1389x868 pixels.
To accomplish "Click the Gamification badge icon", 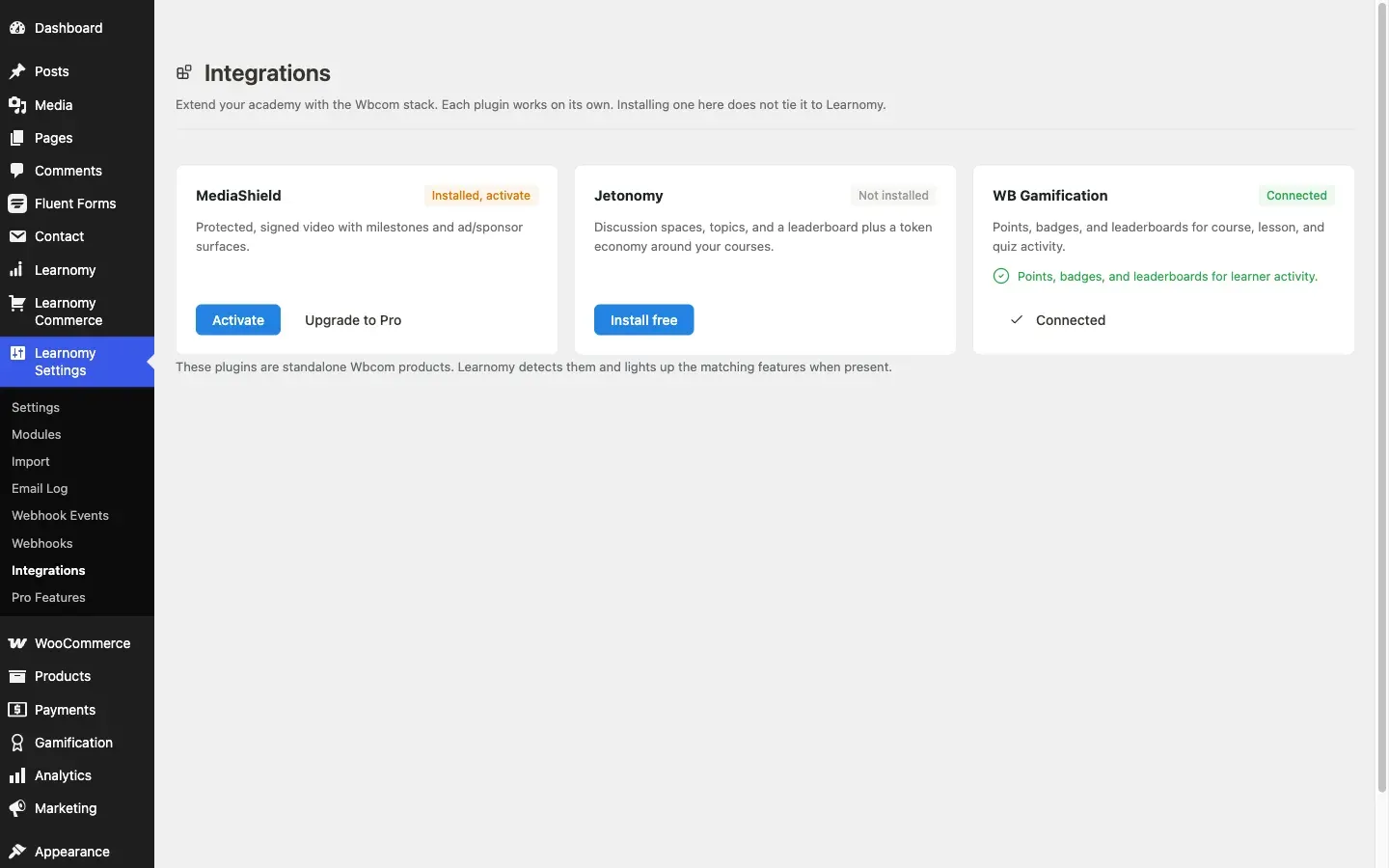I will [17, 743].
